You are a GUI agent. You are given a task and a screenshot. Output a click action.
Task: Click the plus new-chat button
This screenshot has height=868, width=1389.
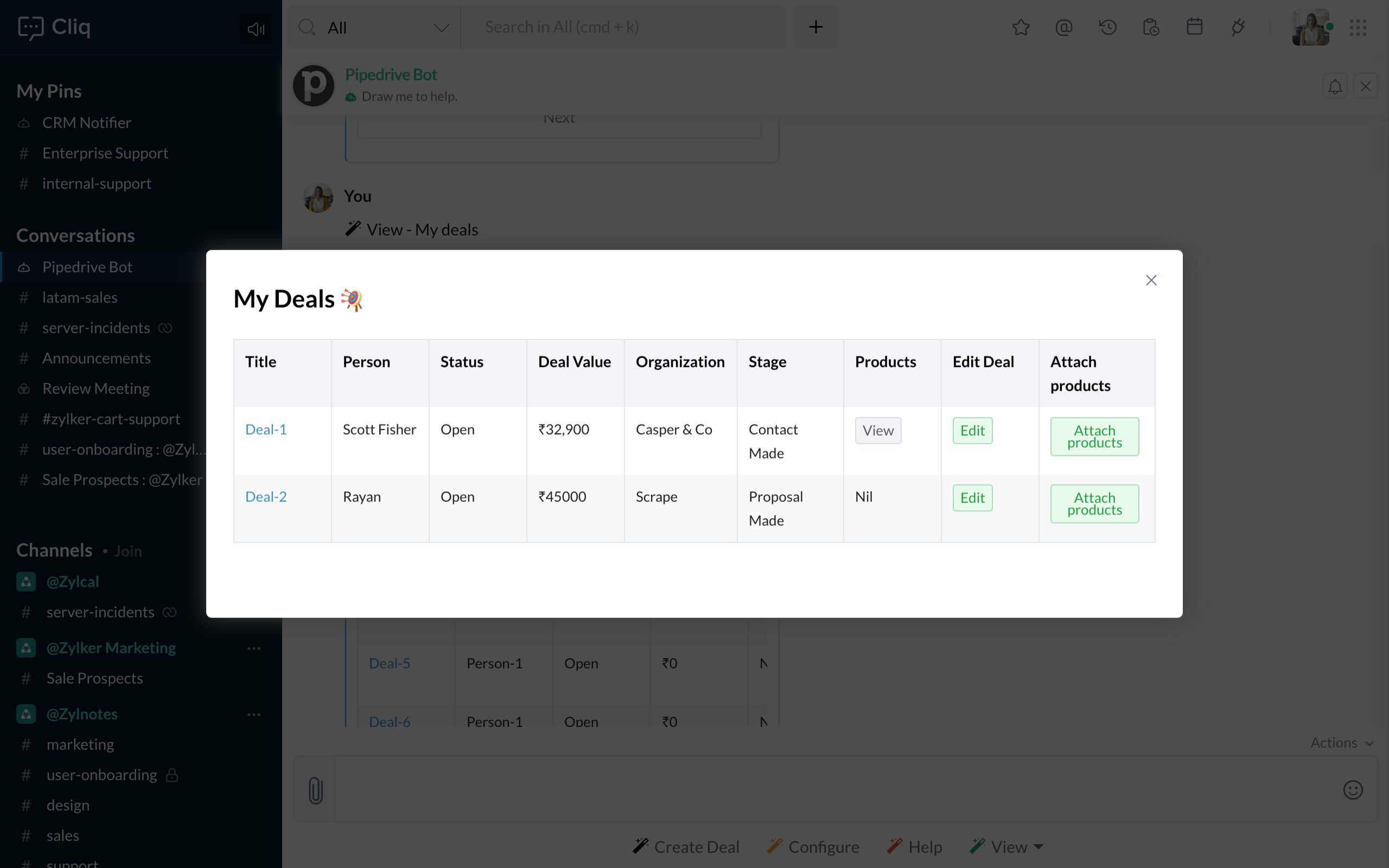(815, 27)
